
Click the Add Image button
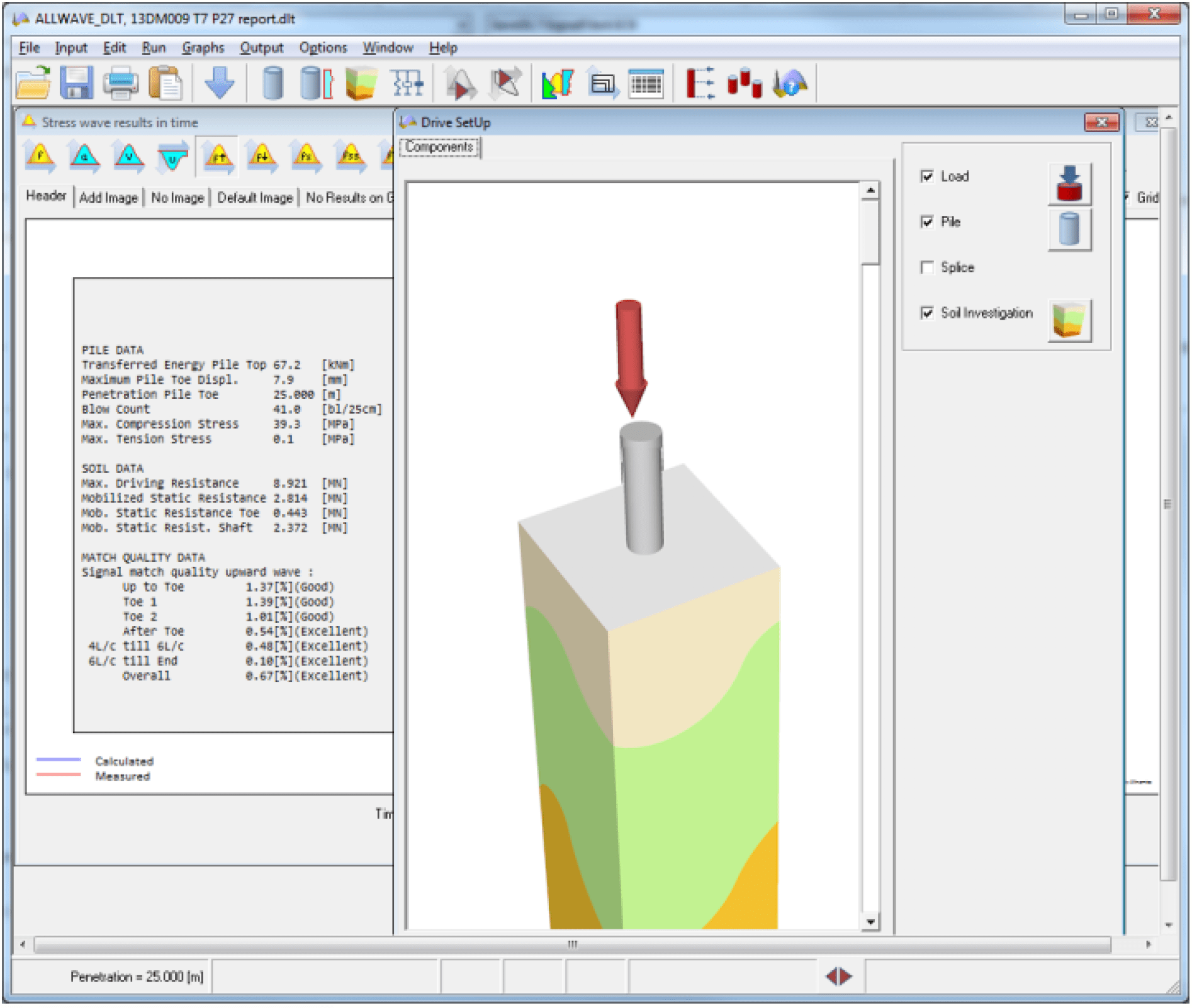108,198
